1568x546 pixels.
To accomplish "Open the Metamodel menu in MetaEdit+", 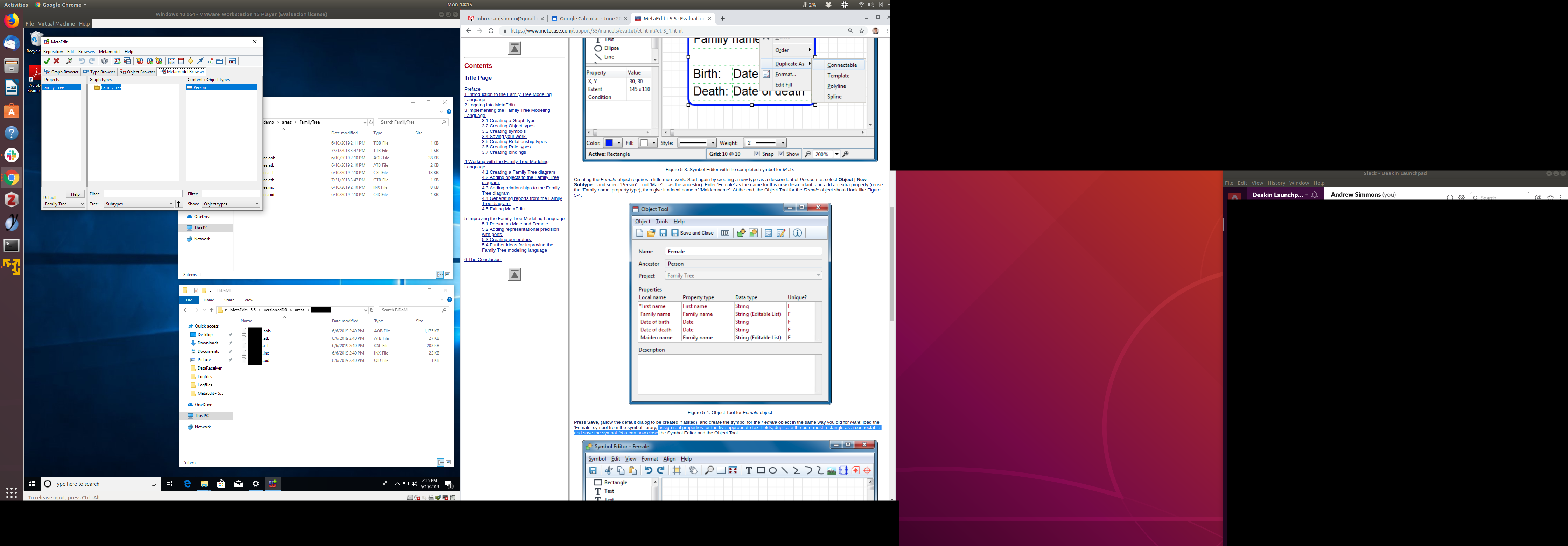I will pos(110,52).
